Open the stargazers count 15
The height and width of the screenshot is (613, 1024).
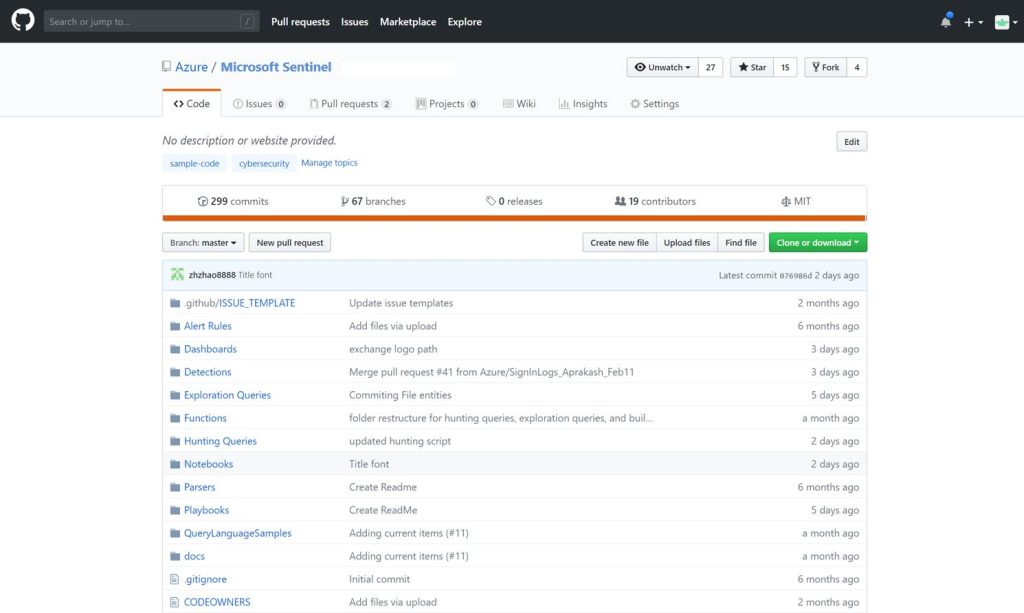tap(785, 67)
